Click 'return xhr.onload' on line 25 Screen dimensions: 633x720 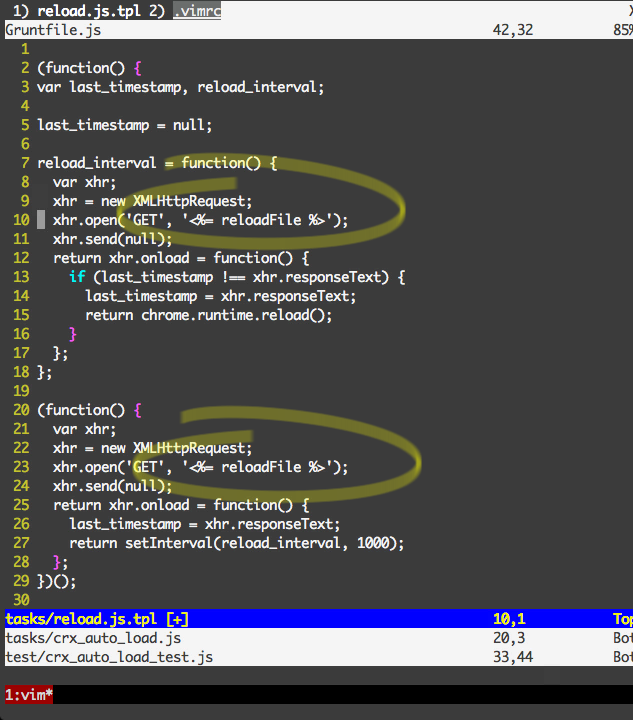(121, 505)
